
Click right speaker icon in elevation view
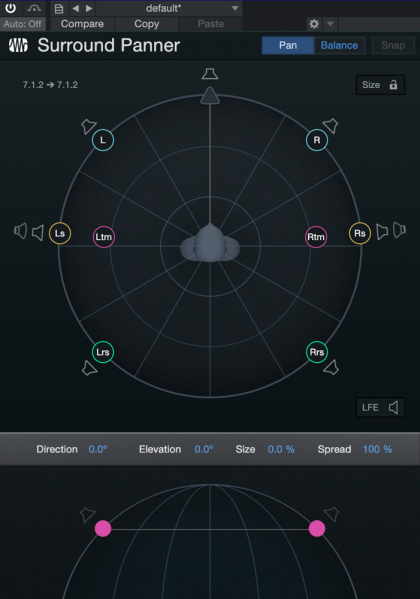point(332,514)
